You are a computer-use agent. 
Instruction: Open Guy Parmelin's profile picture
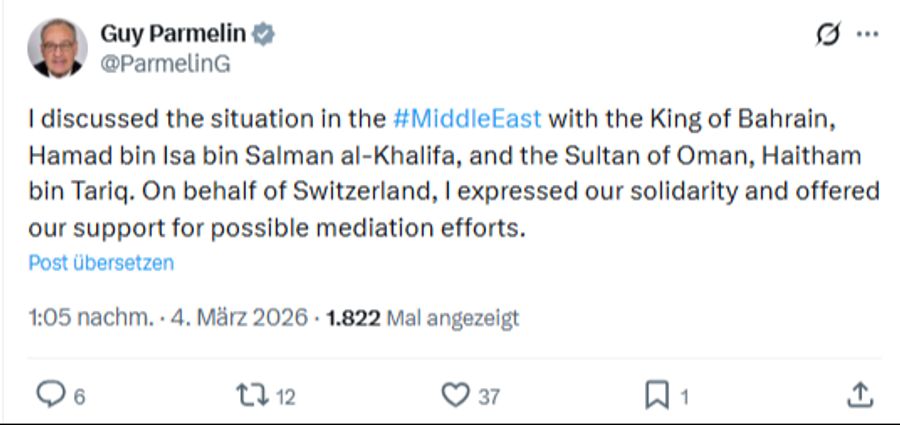tap(57, 48)
